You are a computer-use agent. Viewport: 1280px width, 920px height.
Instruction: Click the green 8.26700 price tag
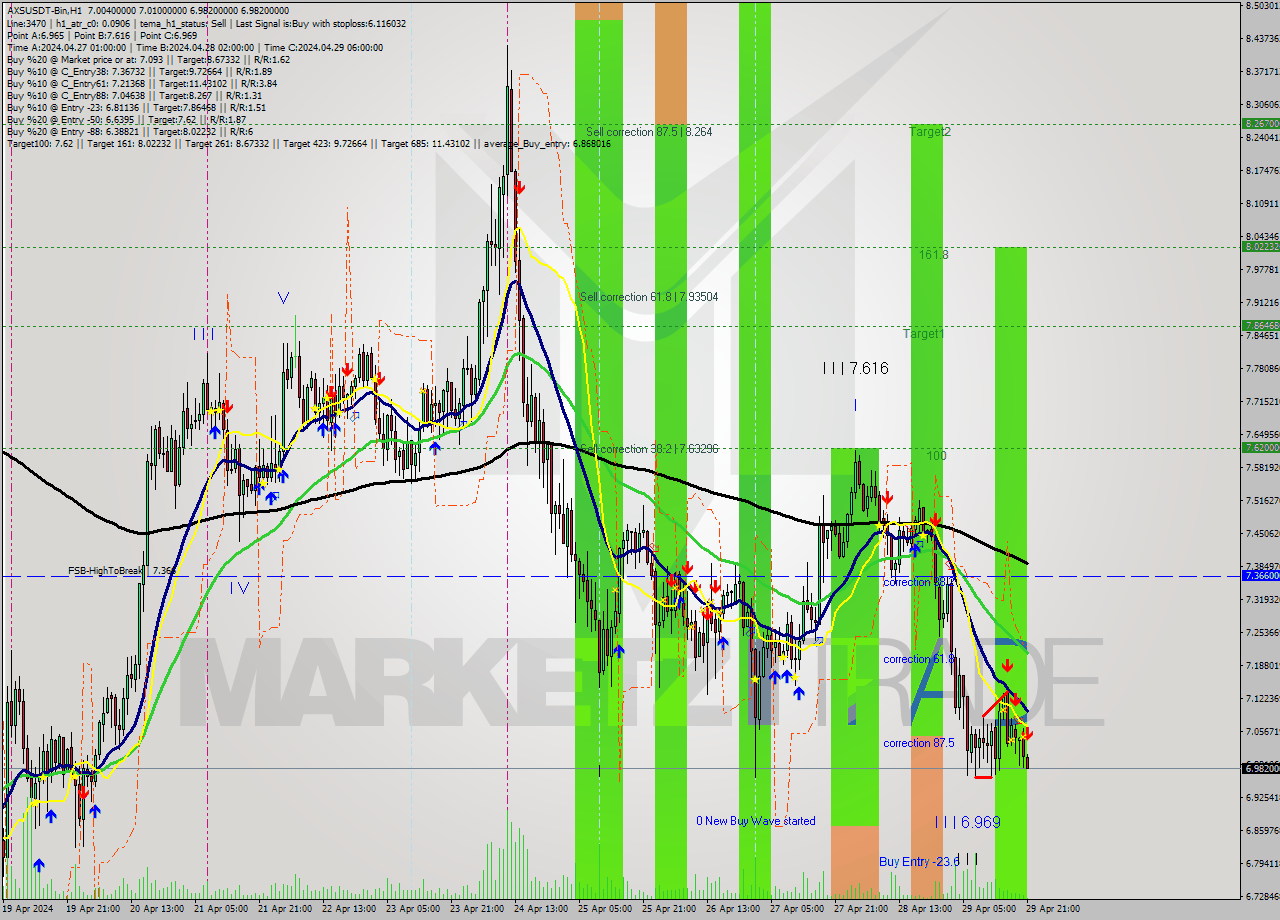tap(1260, 123)
